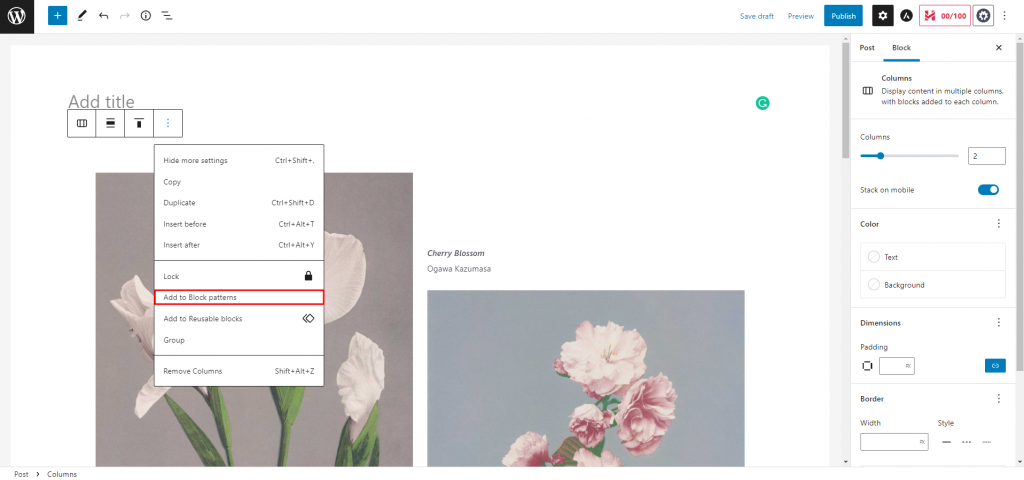Open the List View icon
This screenshot has width=1024, height=480.
(x=167, y=16)
